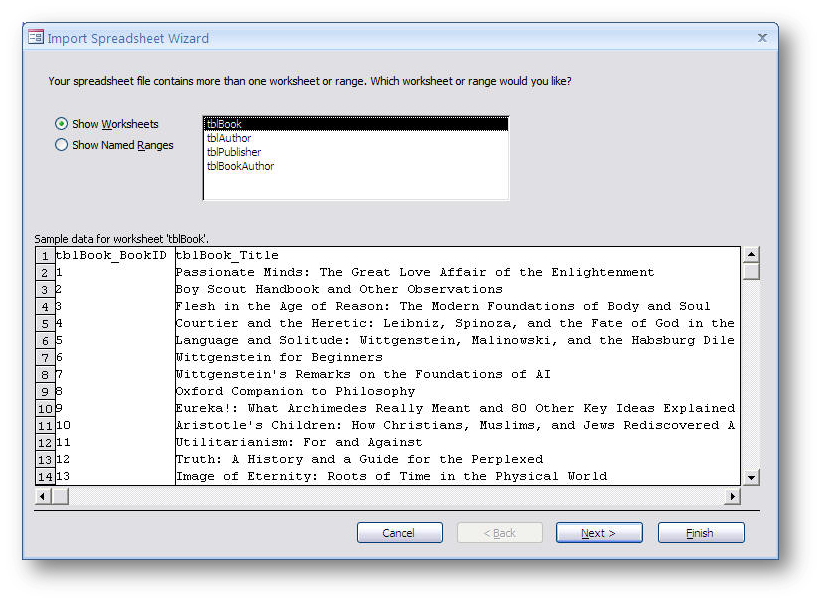Click the down arrow of the vertical scrollbar
821x602 pixels.
[x=751, y=477]
